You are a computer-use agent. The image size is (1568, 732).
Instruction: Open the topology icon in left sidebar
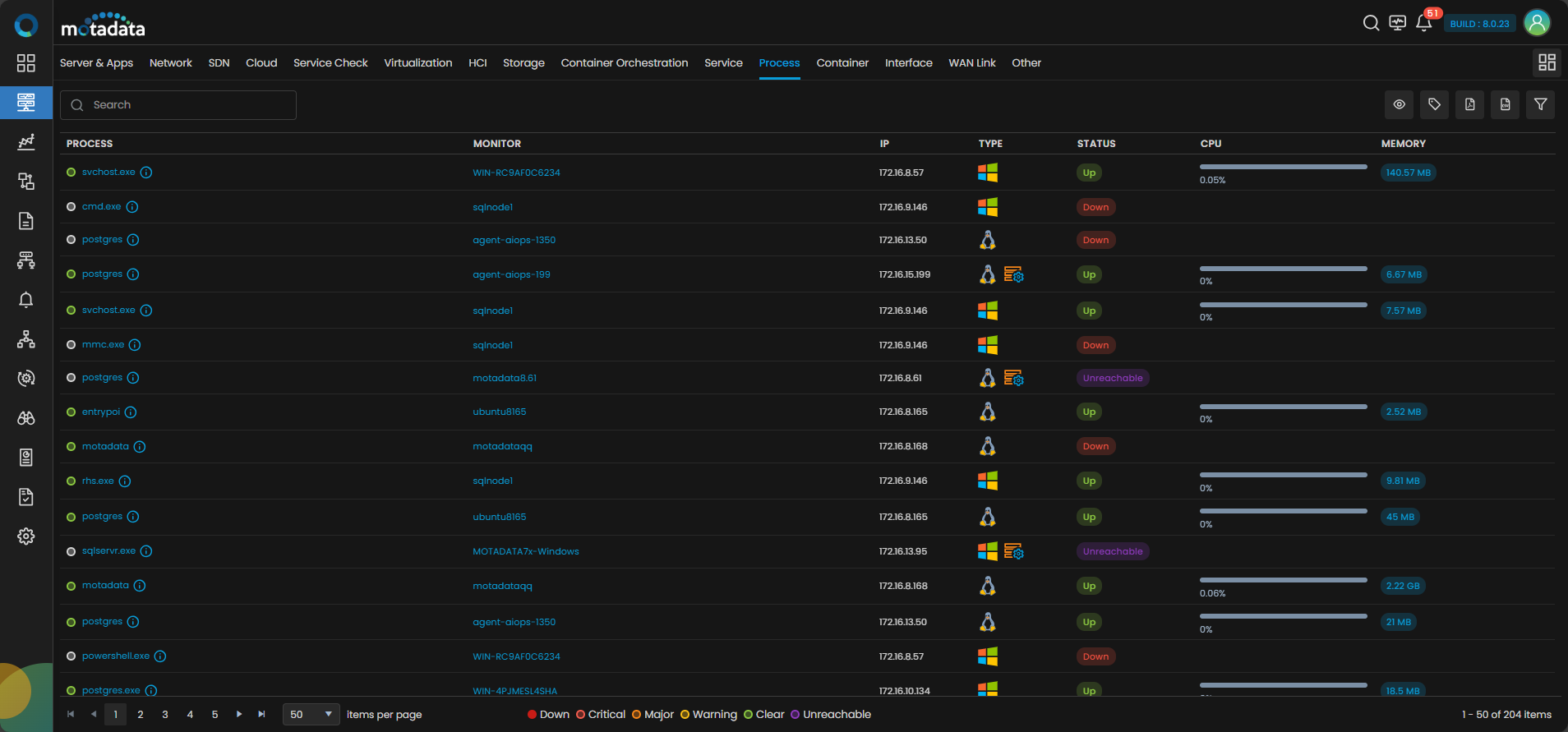click(26, 182)
